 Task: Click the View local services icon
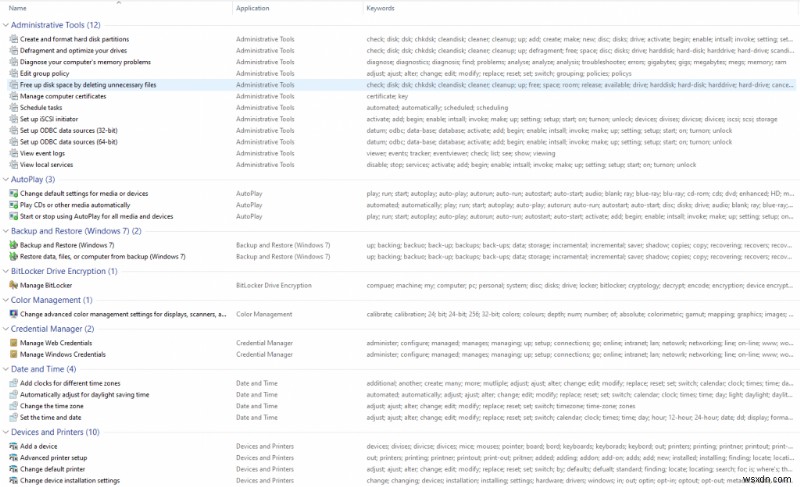coord(14,165)
